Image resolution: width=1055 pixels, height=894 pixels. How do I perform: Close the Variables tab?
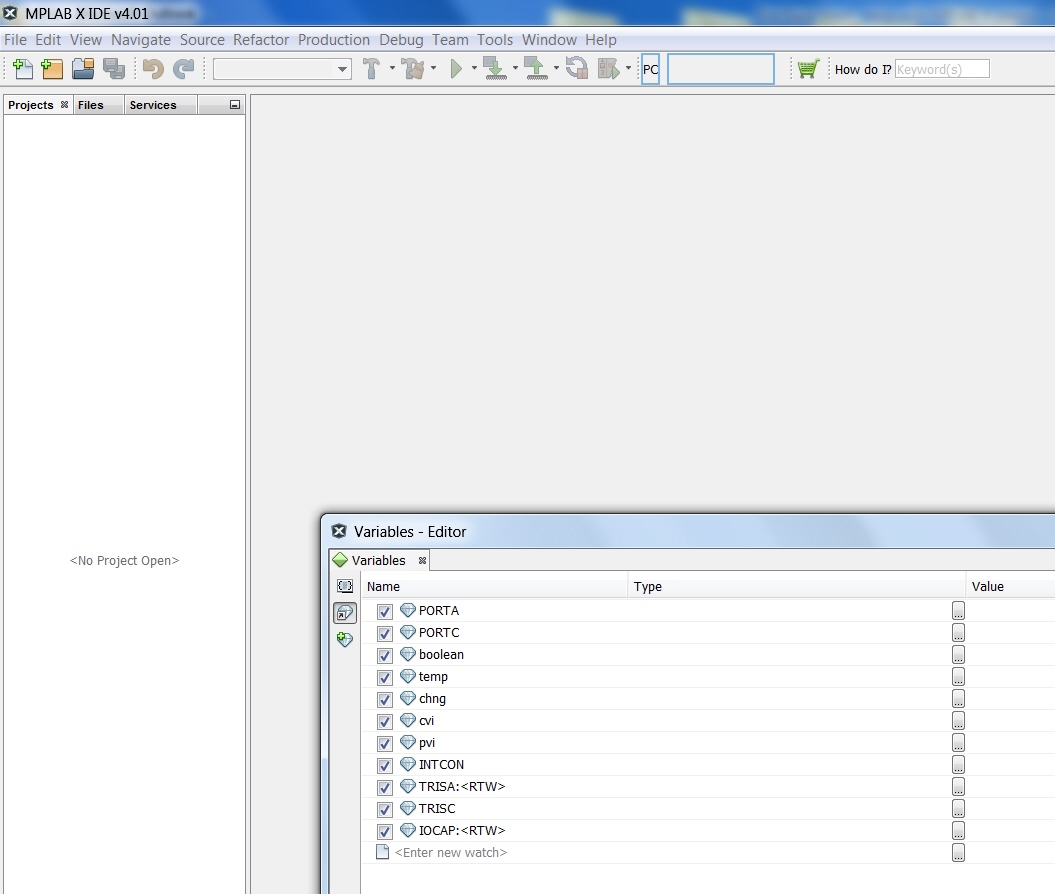coord(423,560)
